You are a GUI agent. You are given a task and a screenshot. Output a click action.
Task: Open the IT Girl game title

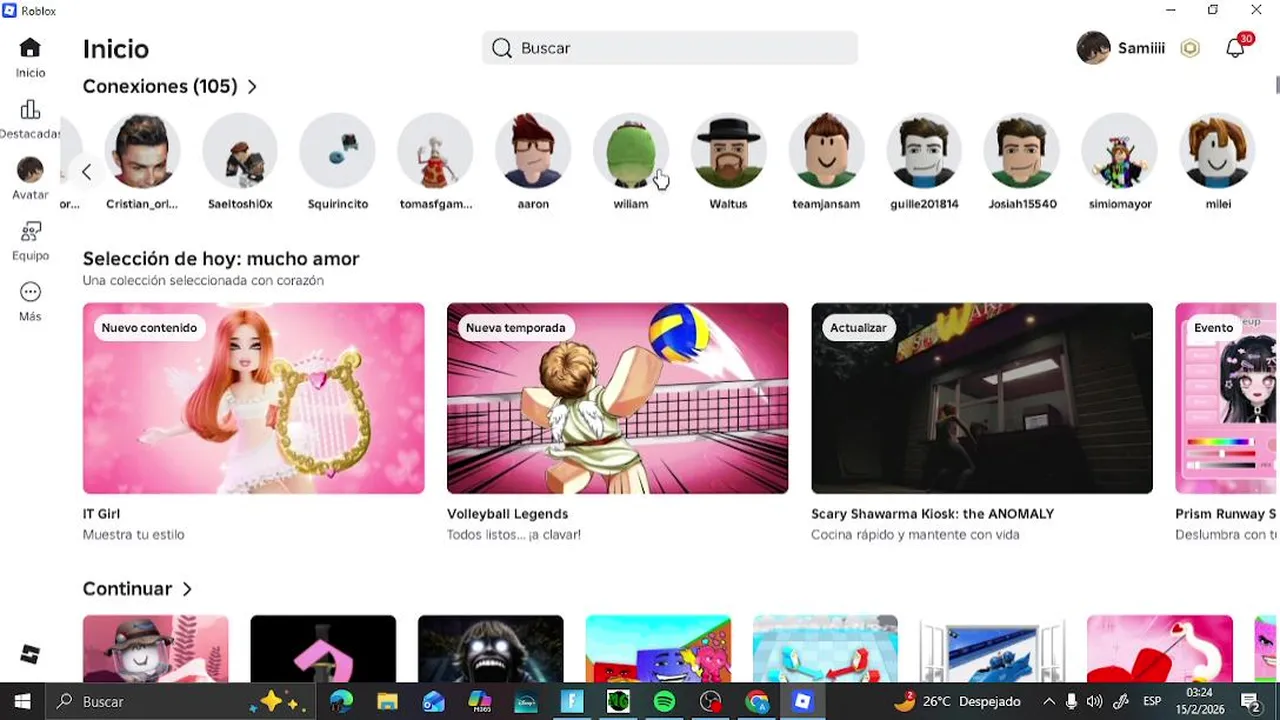coord(101,514)
